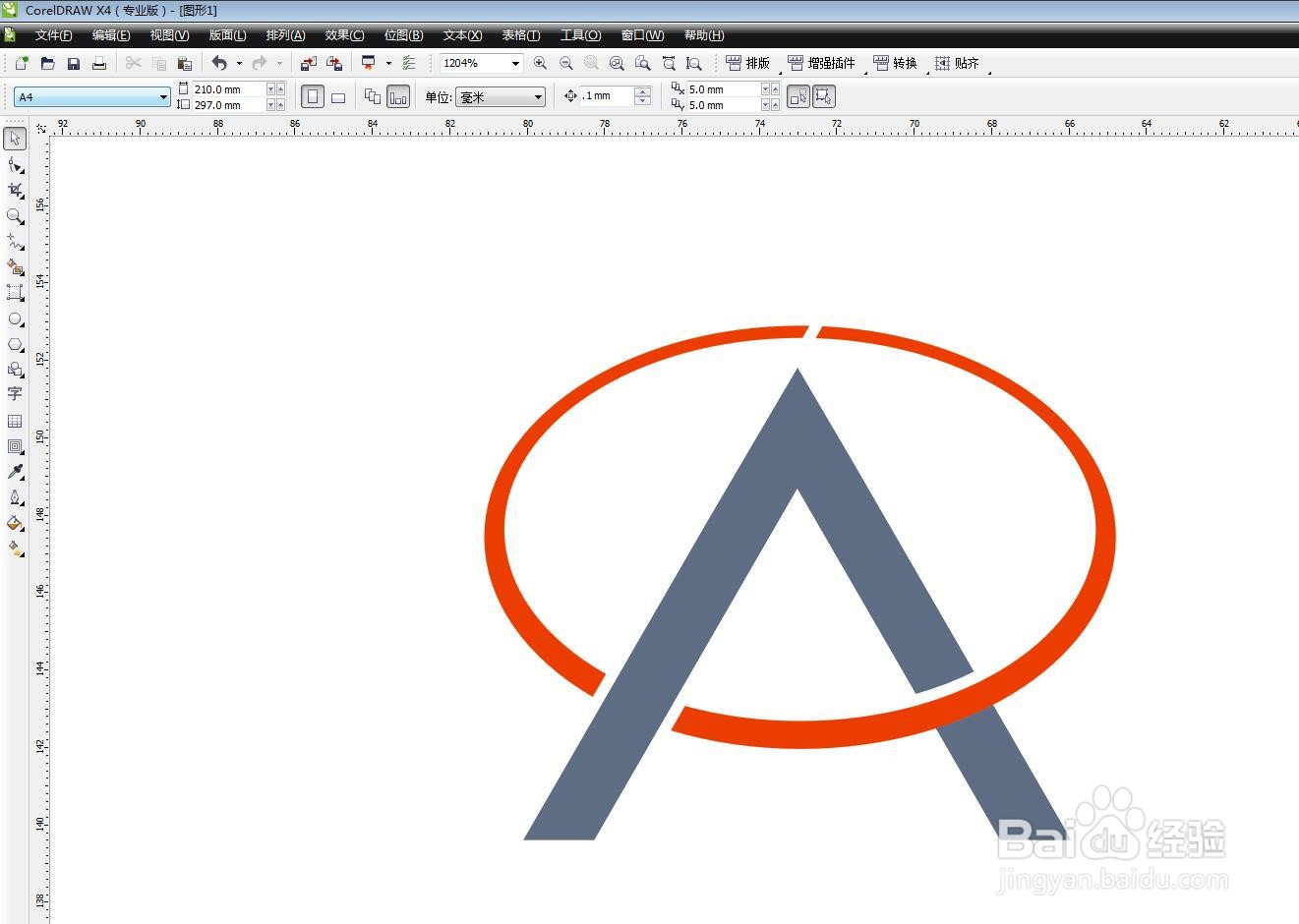Open the zoom level 1204% dropdown
Image resolution: width=1299 pixels, height=924 pixels.
coord(514,63)
